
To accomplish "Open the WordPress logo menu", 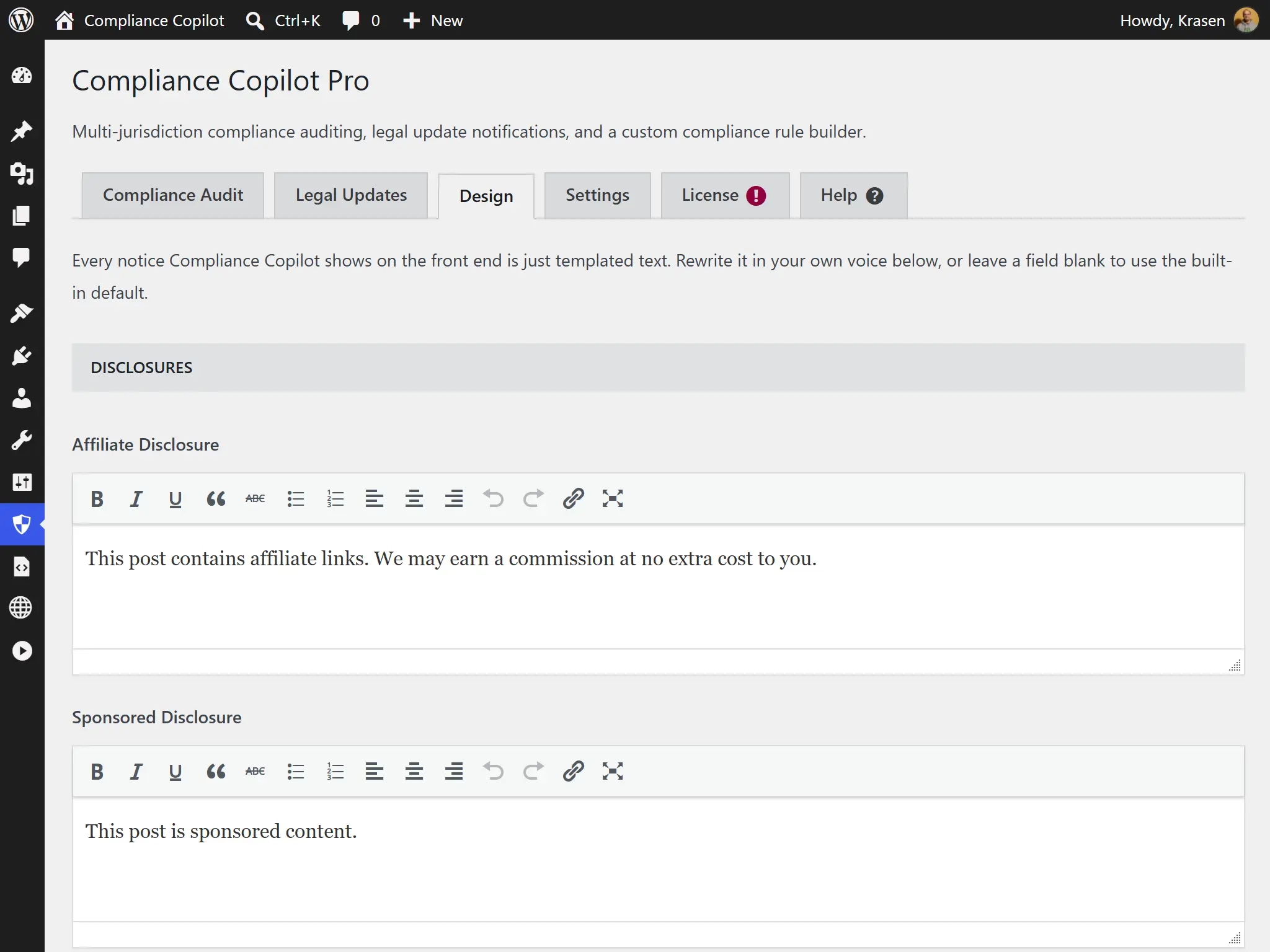I will (x=21, y=20).
